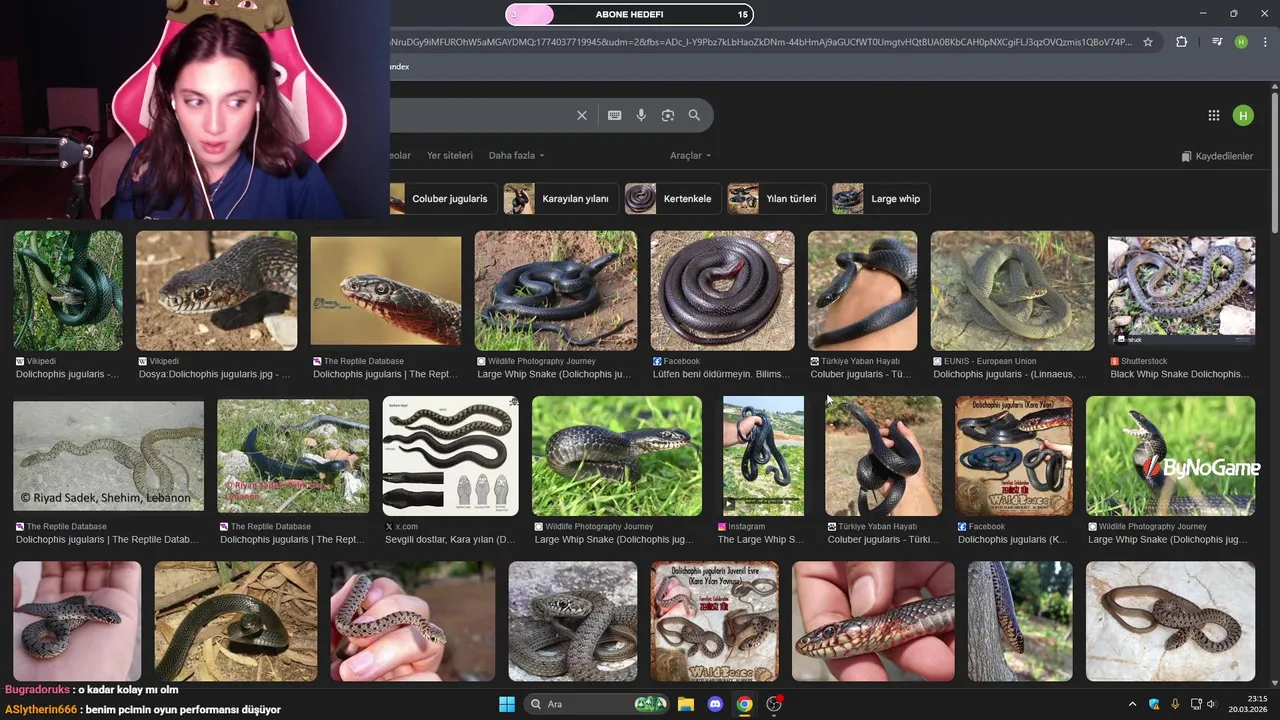Bookmark this page with the star icon
Screen dimensions: 1280x720
[x=1148, y=42]
